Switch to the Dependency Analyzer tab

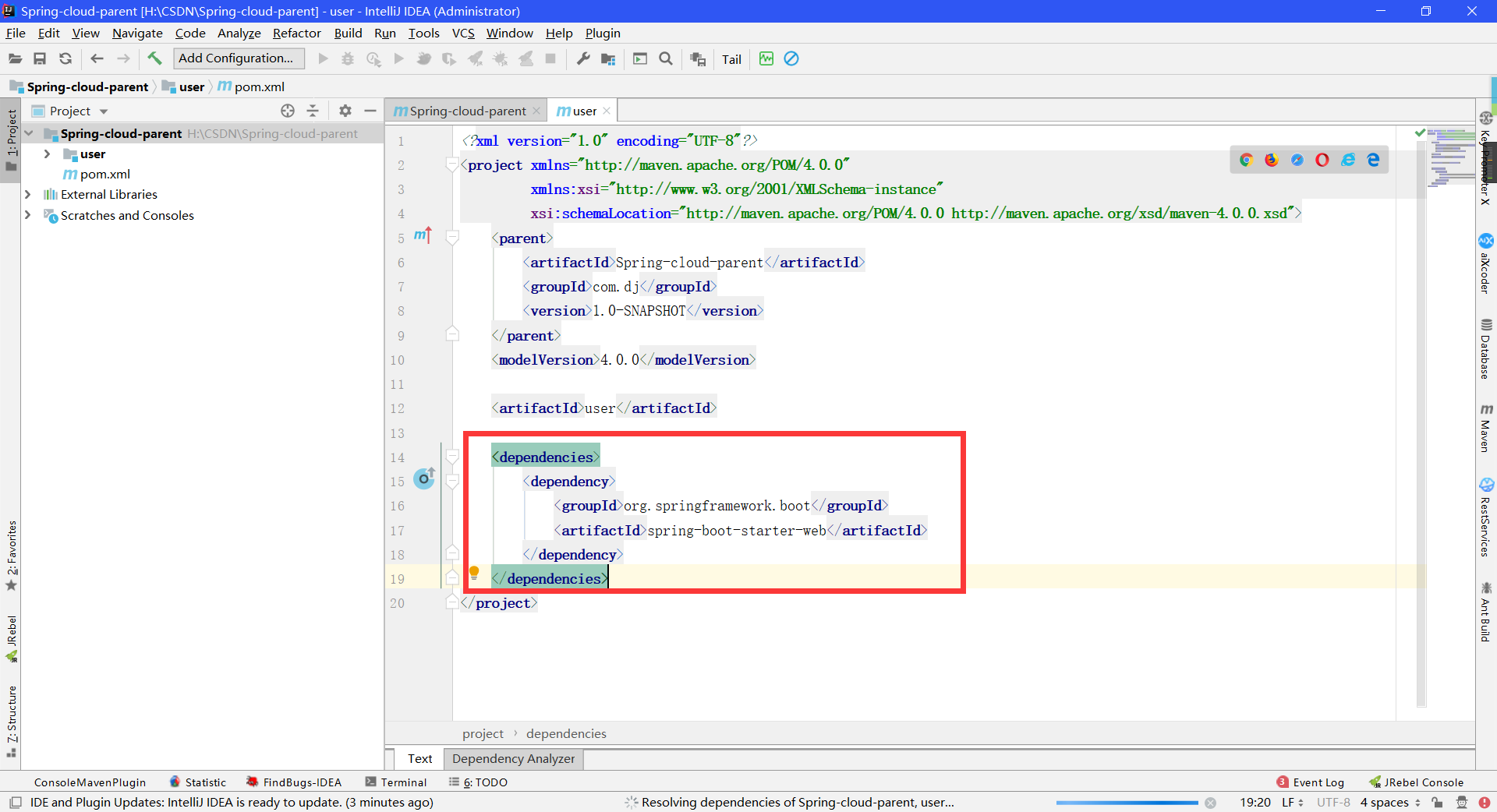pos(513,758)
